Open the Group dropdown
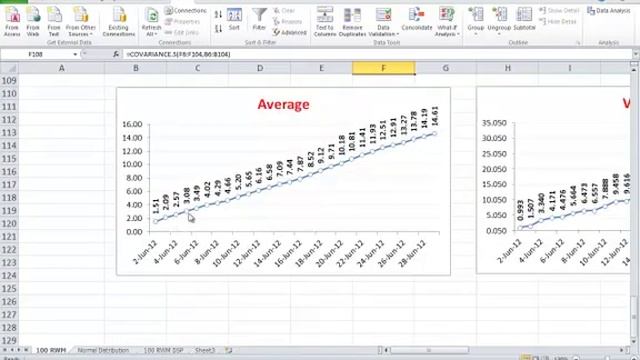640x360 pixels. (x=476, y=21)
